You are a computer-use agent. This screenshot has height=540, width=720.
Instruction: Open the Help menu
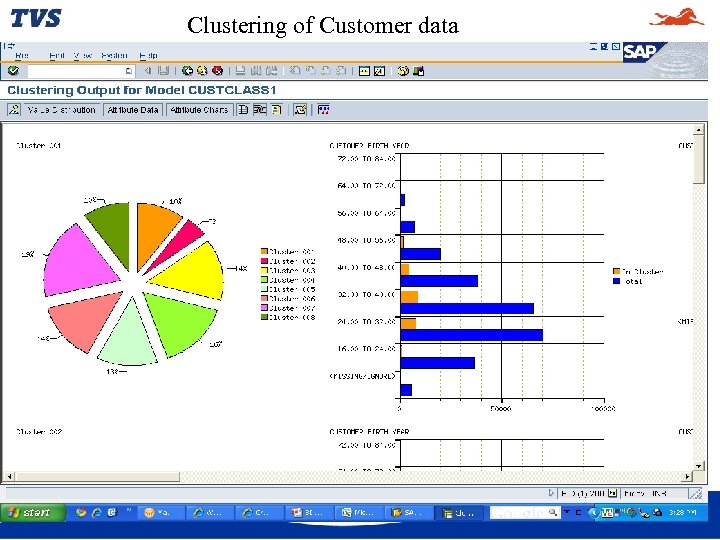(x=148, y=56)
